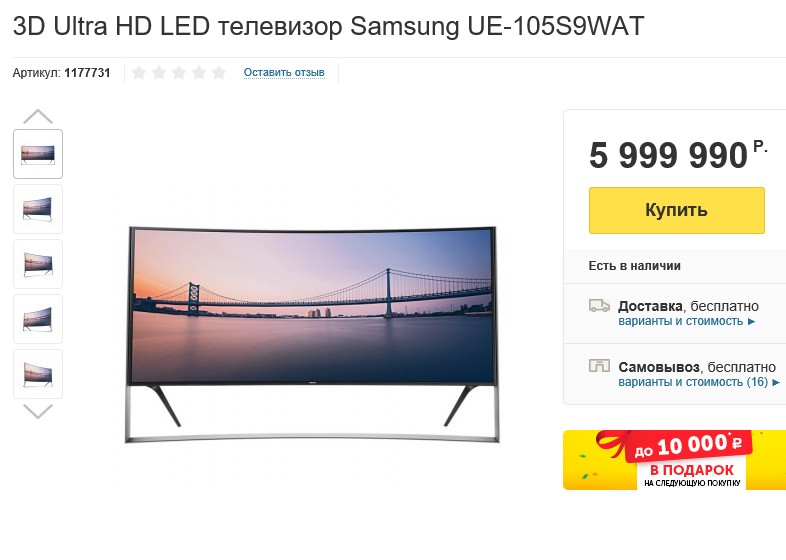Click the yellow Купить button
786x560 pixels.
click(677, 210)
